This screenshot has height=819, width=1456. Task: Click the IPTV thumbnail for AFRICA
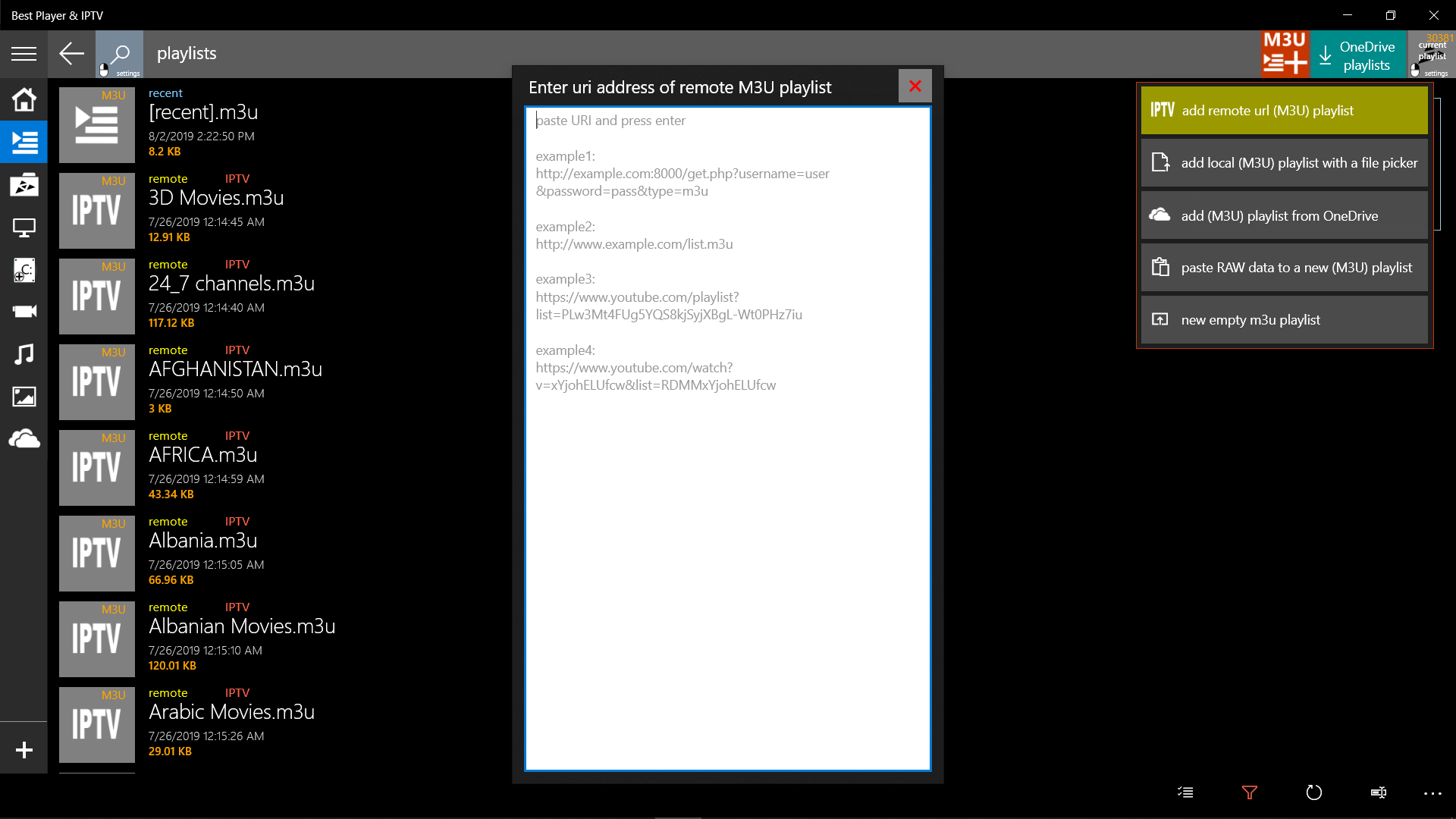[x=97, y=468]
